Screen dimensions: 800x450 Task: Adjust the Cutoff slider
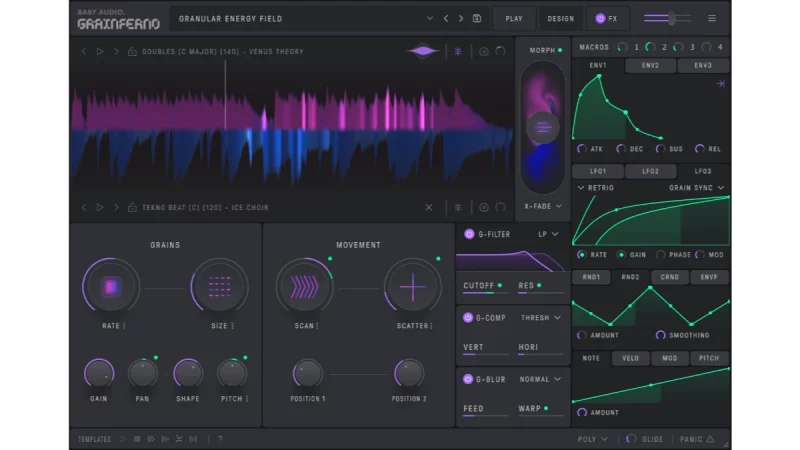point(485,293)
